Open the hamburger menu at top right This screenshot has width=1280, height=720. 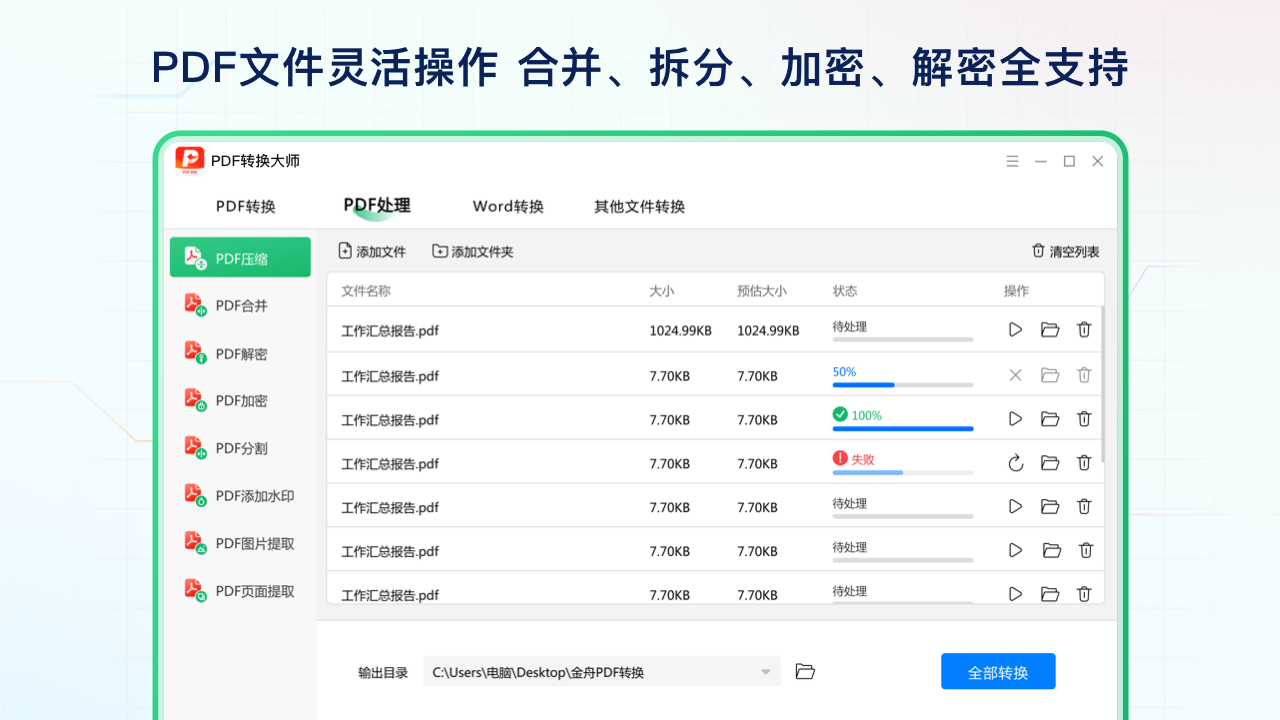pos(1012,160)
